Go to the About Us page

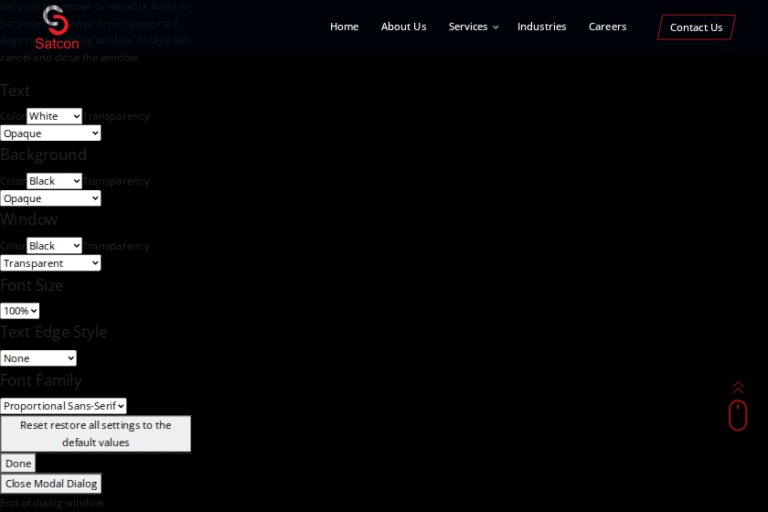[x=403, y=27]
